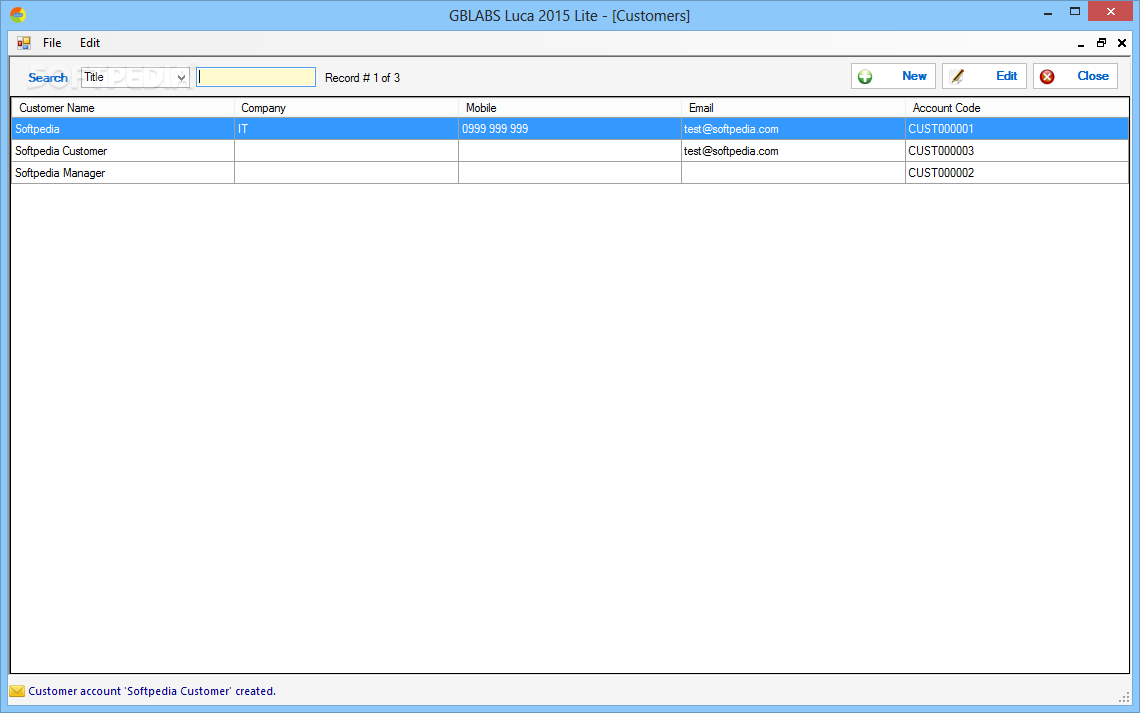This screenshot has height=713, width=1140.
Task: Click the IT company cell
Action: 346,129
